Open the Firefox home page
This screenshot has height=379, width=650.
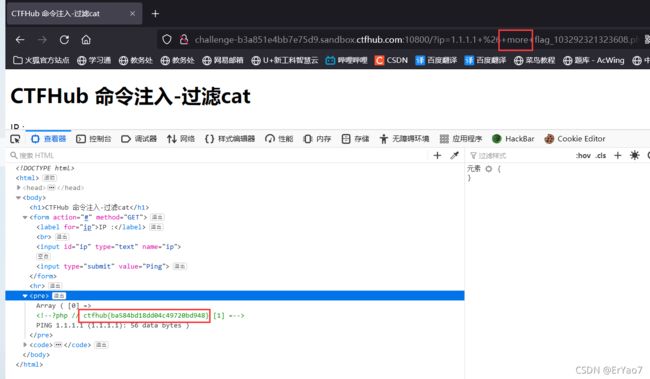(x=86, y=40)
